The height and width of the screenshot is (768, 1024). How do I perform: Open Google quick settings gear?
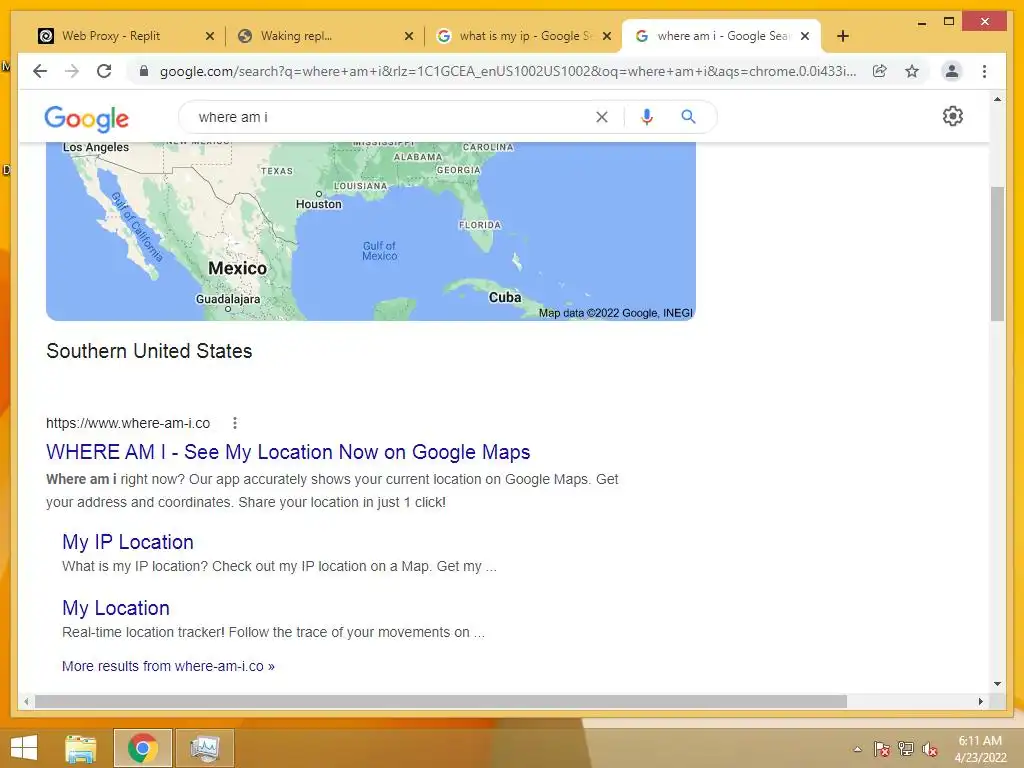coord(952,116)
